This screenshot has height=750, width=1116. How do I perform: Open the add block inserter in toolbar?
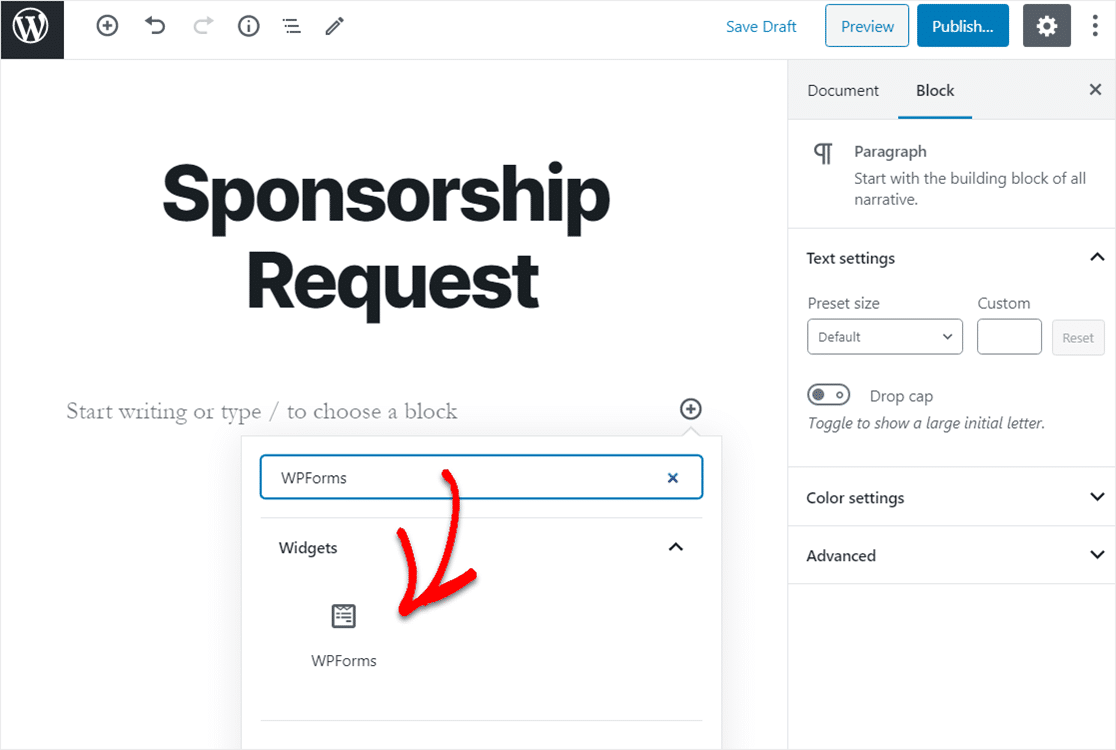coord(107,26)
